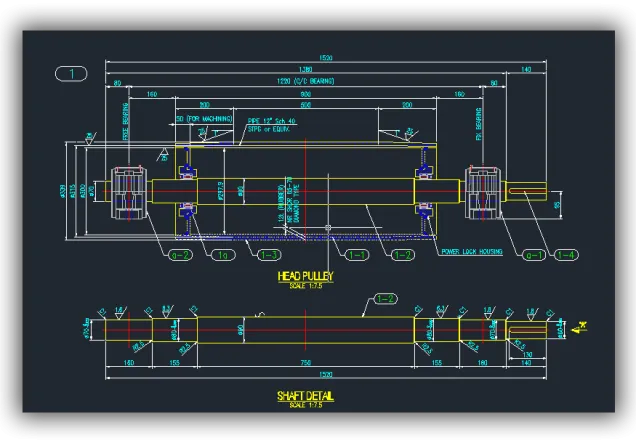Image resolution: width=636 pixels, height=443 pixels.
Task: Select the 900 dimension text
Action: coord(305,95)
